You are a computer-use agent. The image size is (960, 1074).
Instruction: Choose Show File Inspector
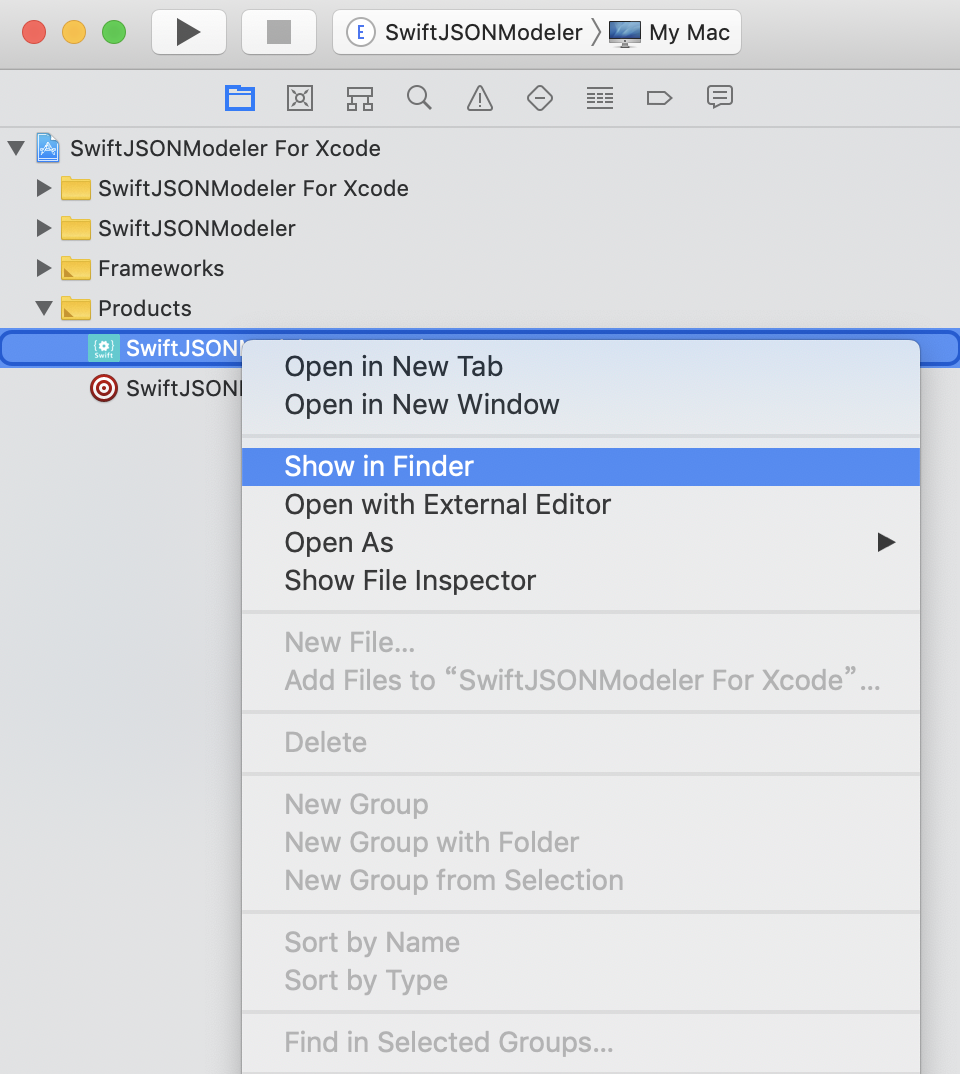pyautogui.click(x=581, y=581)
